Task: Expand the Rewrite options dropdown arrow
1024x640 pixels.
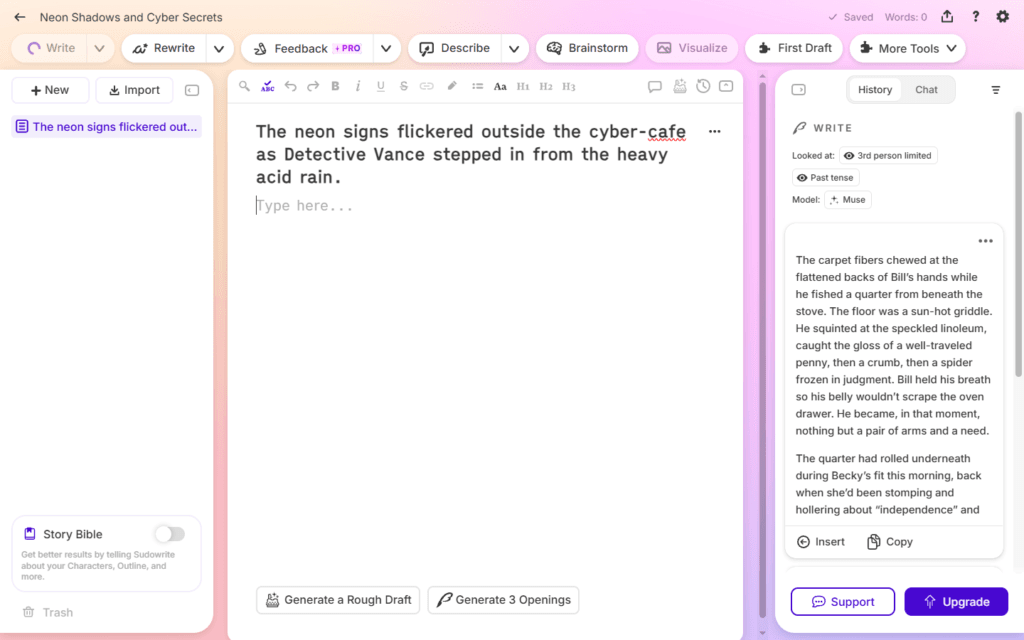Action: point(219,48)
